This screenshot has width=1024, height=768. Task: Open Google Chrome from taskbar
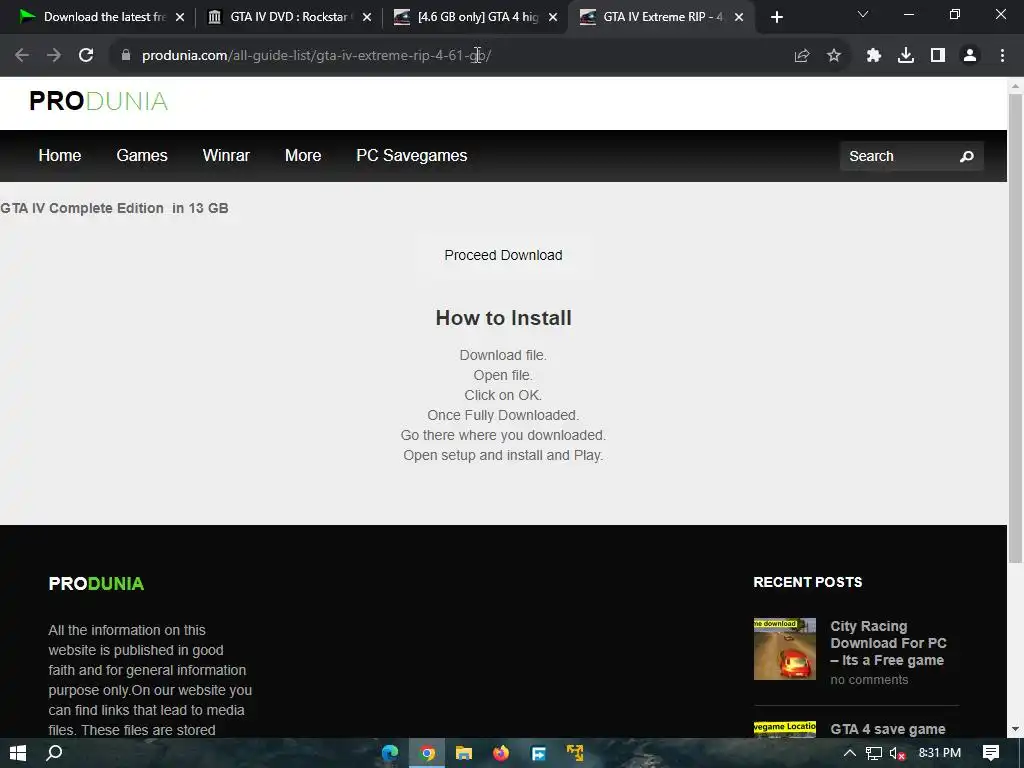pyautogui.click(x=427, y=754)
